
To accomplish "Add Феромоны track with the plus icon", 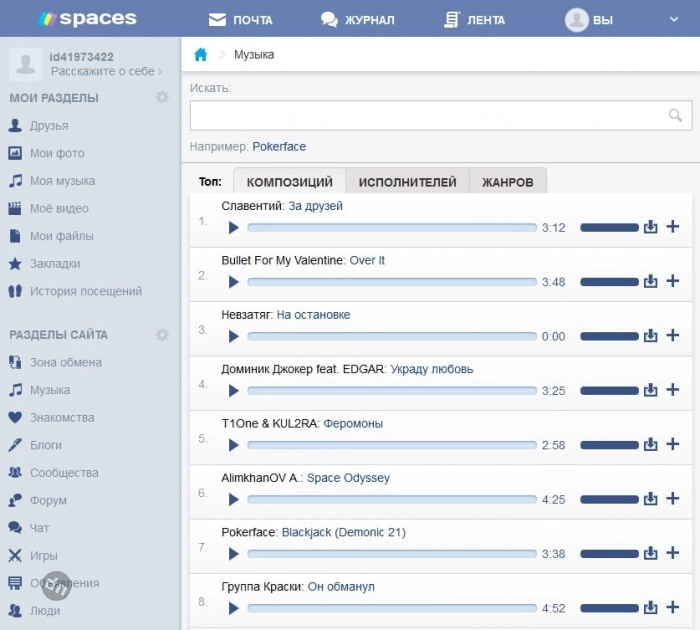I will pos(673,445).
